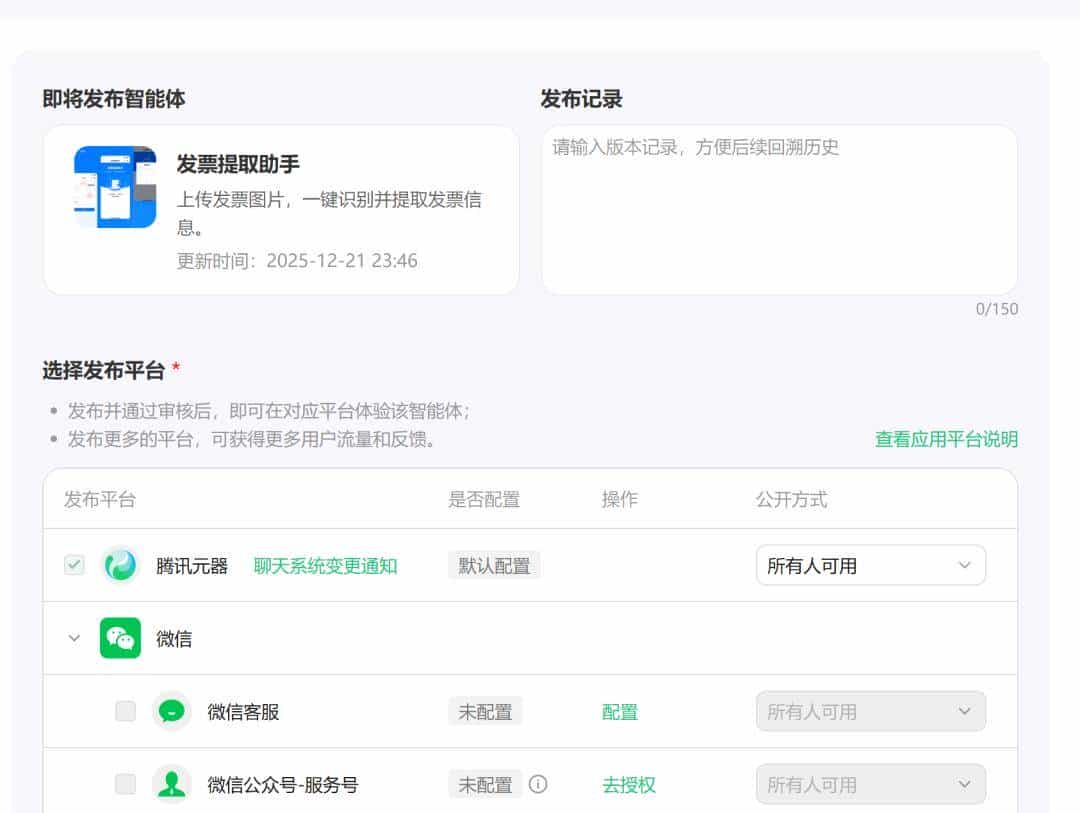This screenshot has height=813, width=1080.
Task: Click the 配置 link for 微信客服
Action: [x=621, y=711]
